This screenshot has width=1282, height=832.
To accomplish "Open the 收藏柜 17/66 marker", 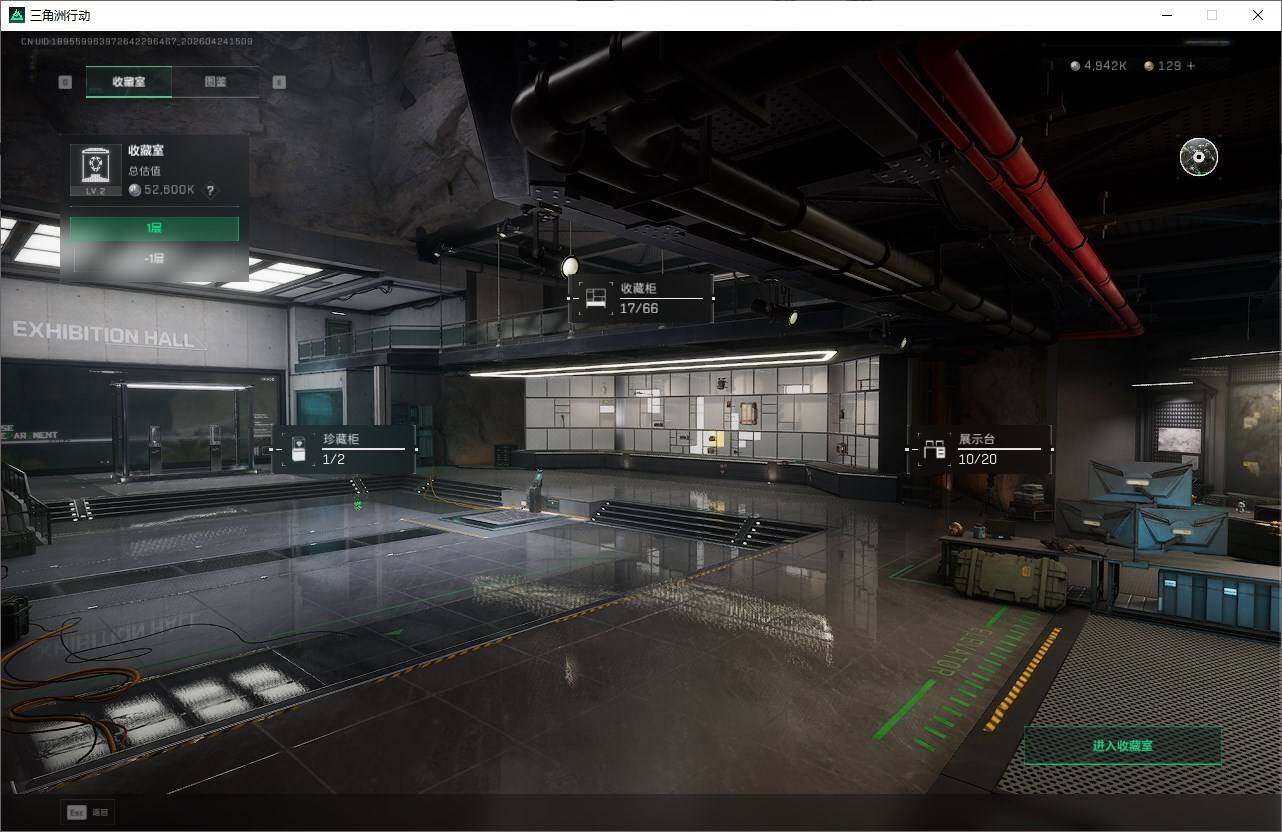I will point(641,298).
